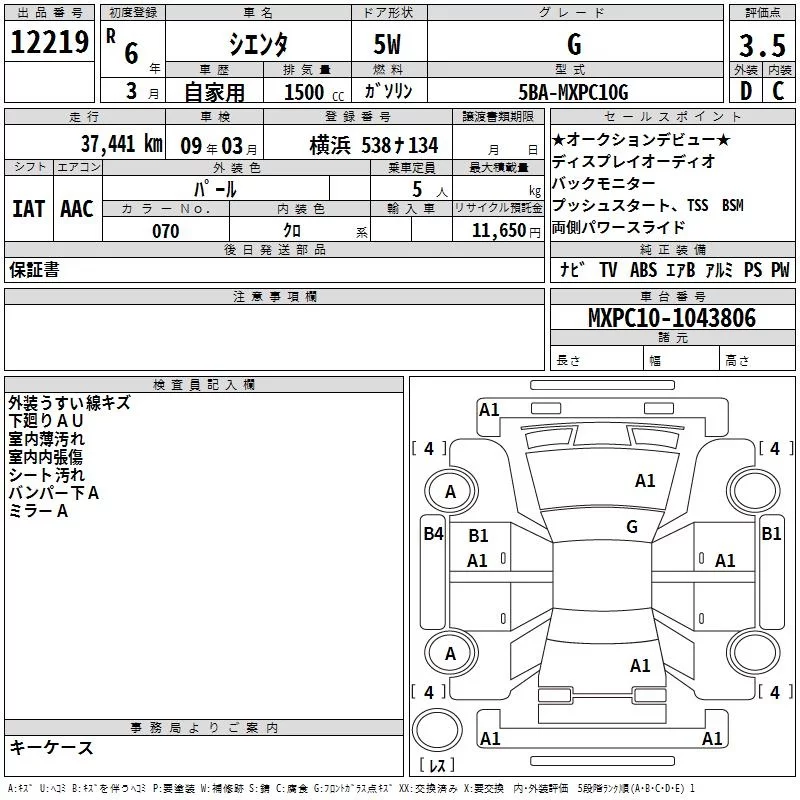
Task: Select the interior grade C
Action: [778, 91]
